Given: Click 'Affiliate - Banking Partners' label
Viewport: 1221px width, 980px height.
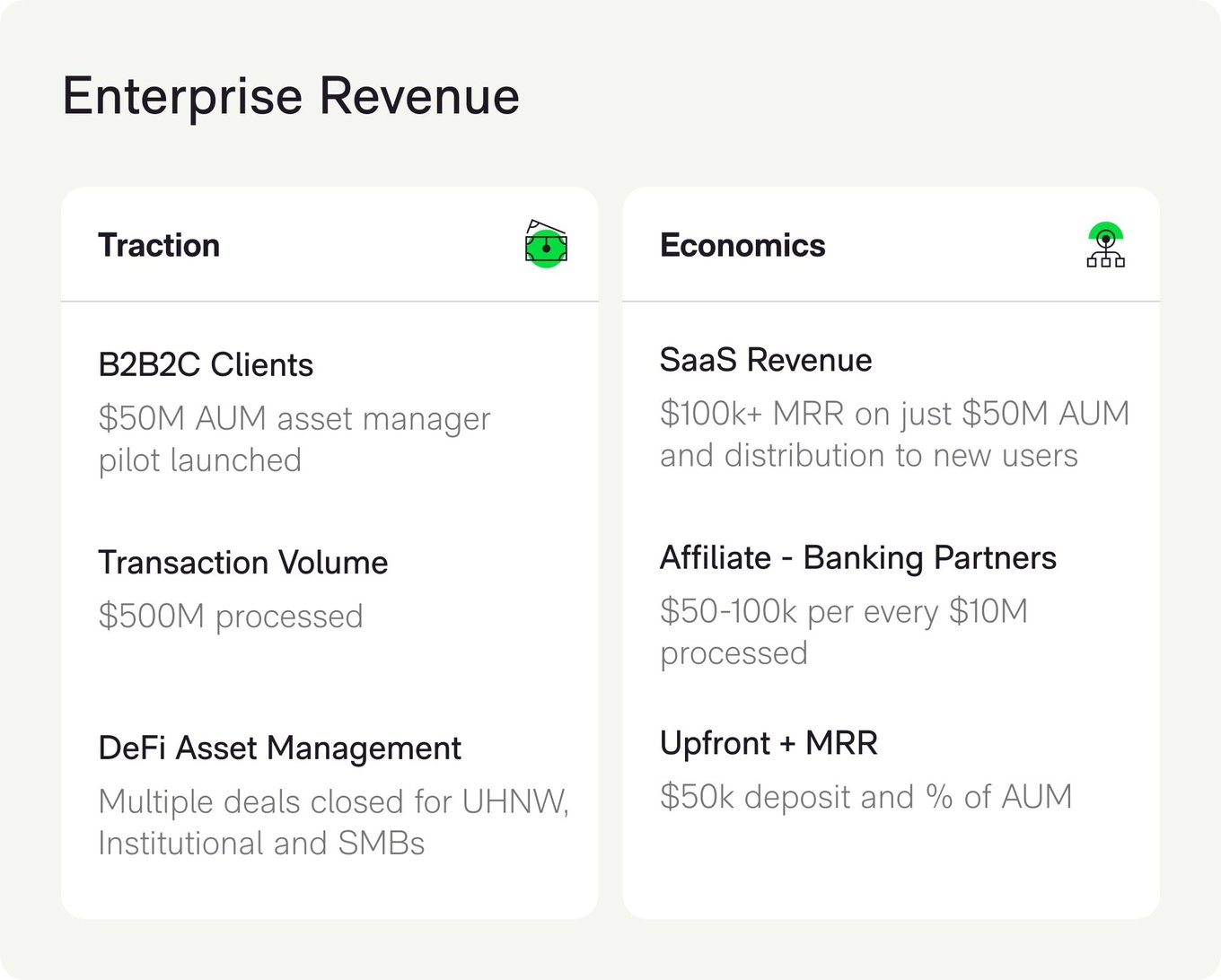Looking at the screenshot, I should [858, 557].
